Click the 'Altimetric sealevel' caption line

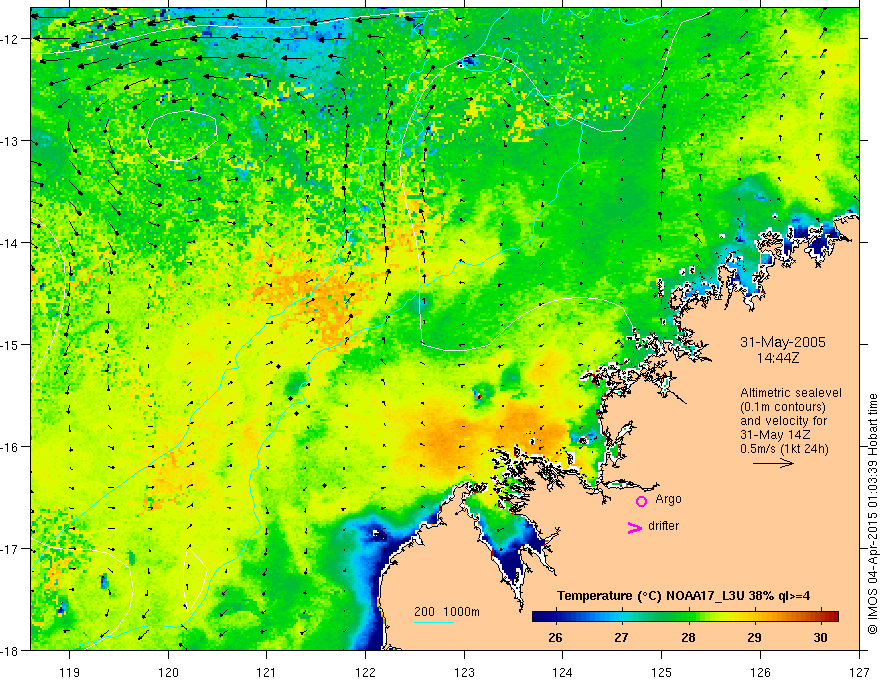click(x=791, y=393)
